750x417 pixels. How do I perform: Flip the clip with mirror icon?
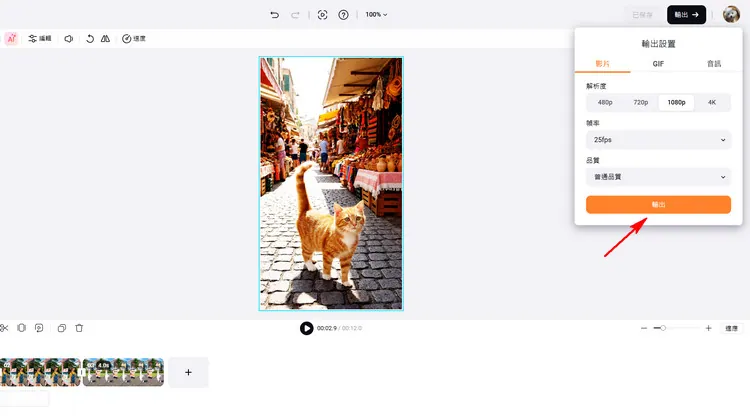[106, 38]
